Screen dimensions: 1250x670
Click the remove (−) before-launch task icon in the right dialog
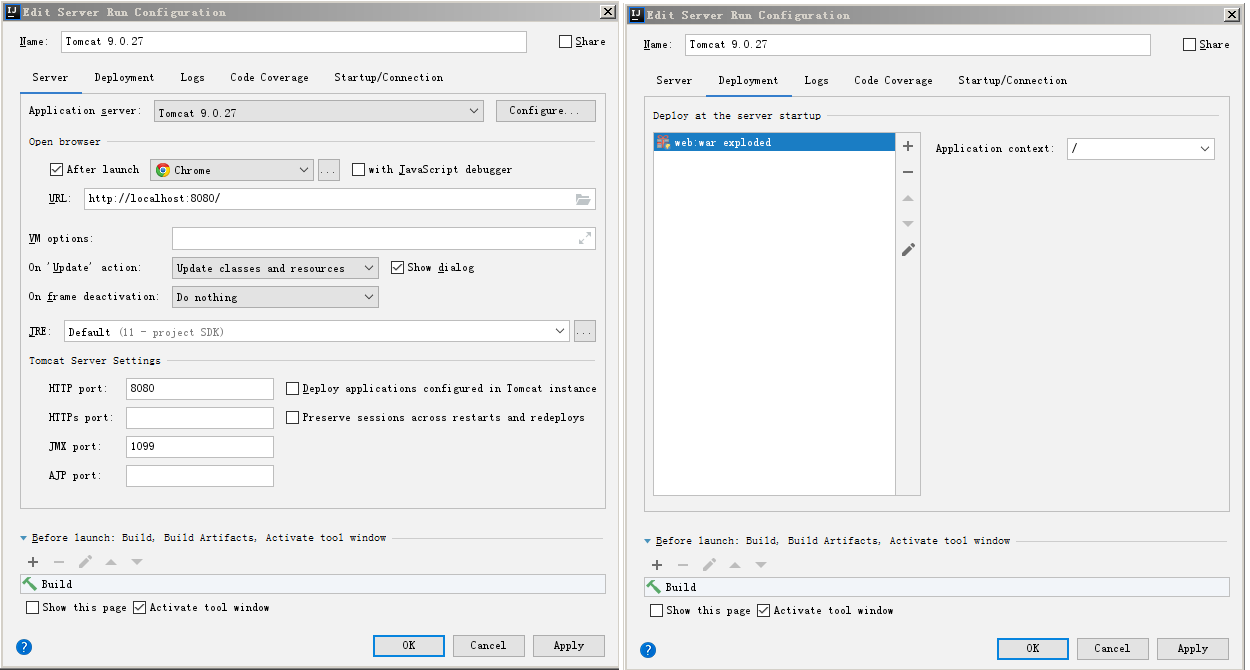point(683,565)
